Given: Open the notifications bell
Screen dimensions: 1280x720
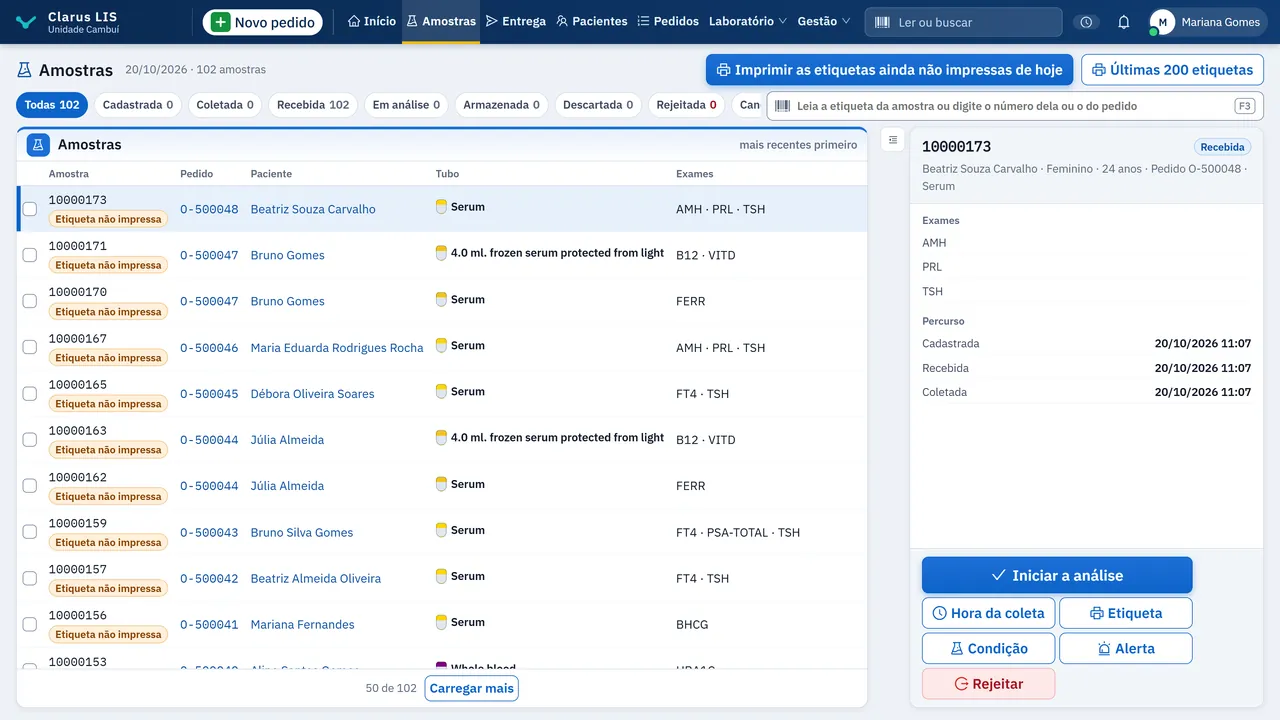Looking at the screenshot, I should [x=1124, y=22].
